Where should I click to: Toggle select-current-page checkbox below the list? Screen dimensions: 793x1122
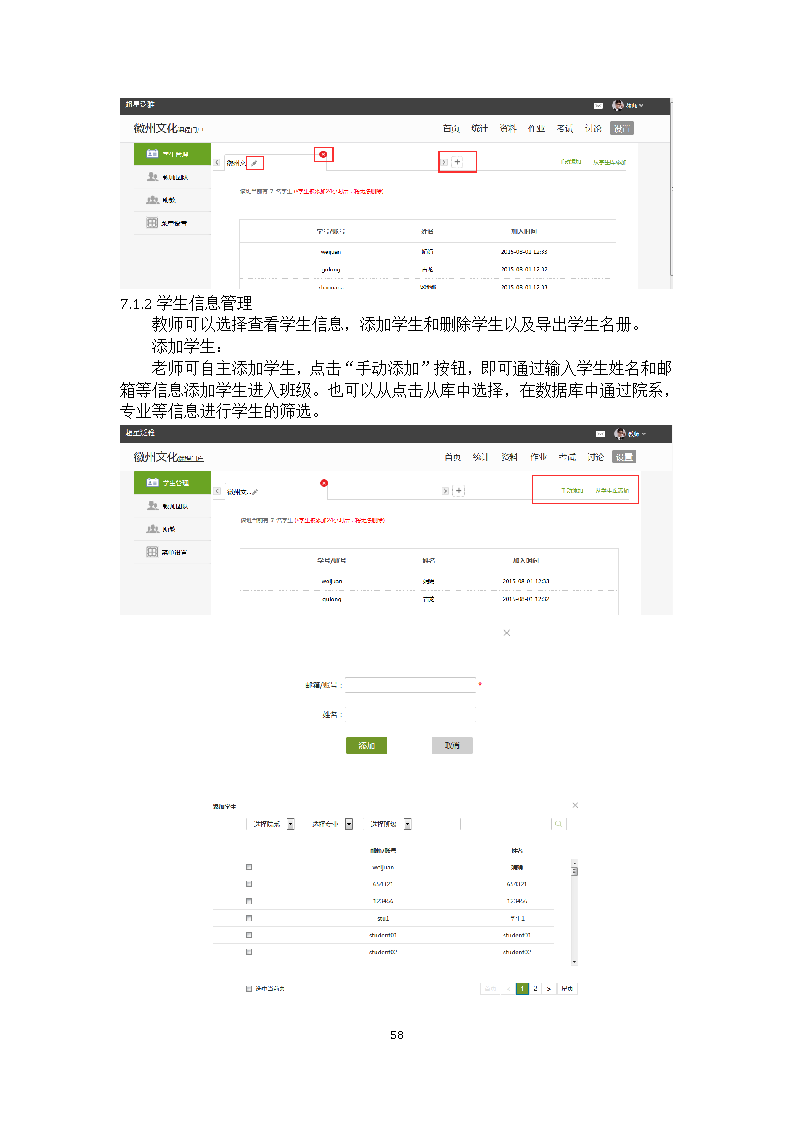coord(249,988)
